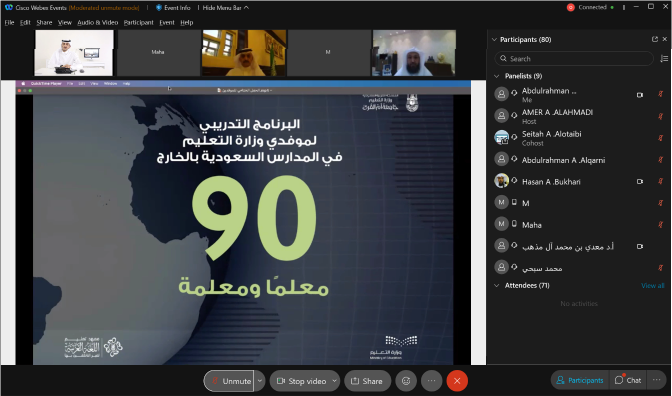
Task: Open the View menu
Action: tap(65, 22)
